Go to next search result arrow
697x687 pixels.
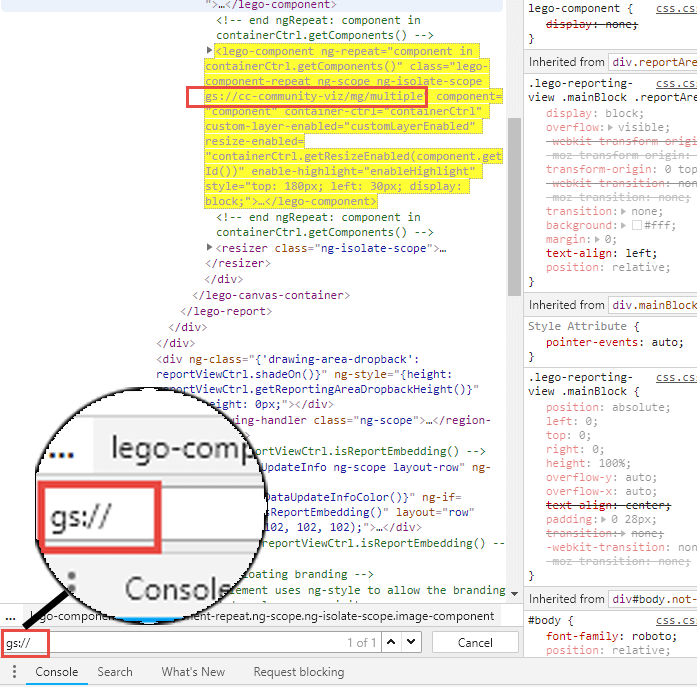(411, 642)
